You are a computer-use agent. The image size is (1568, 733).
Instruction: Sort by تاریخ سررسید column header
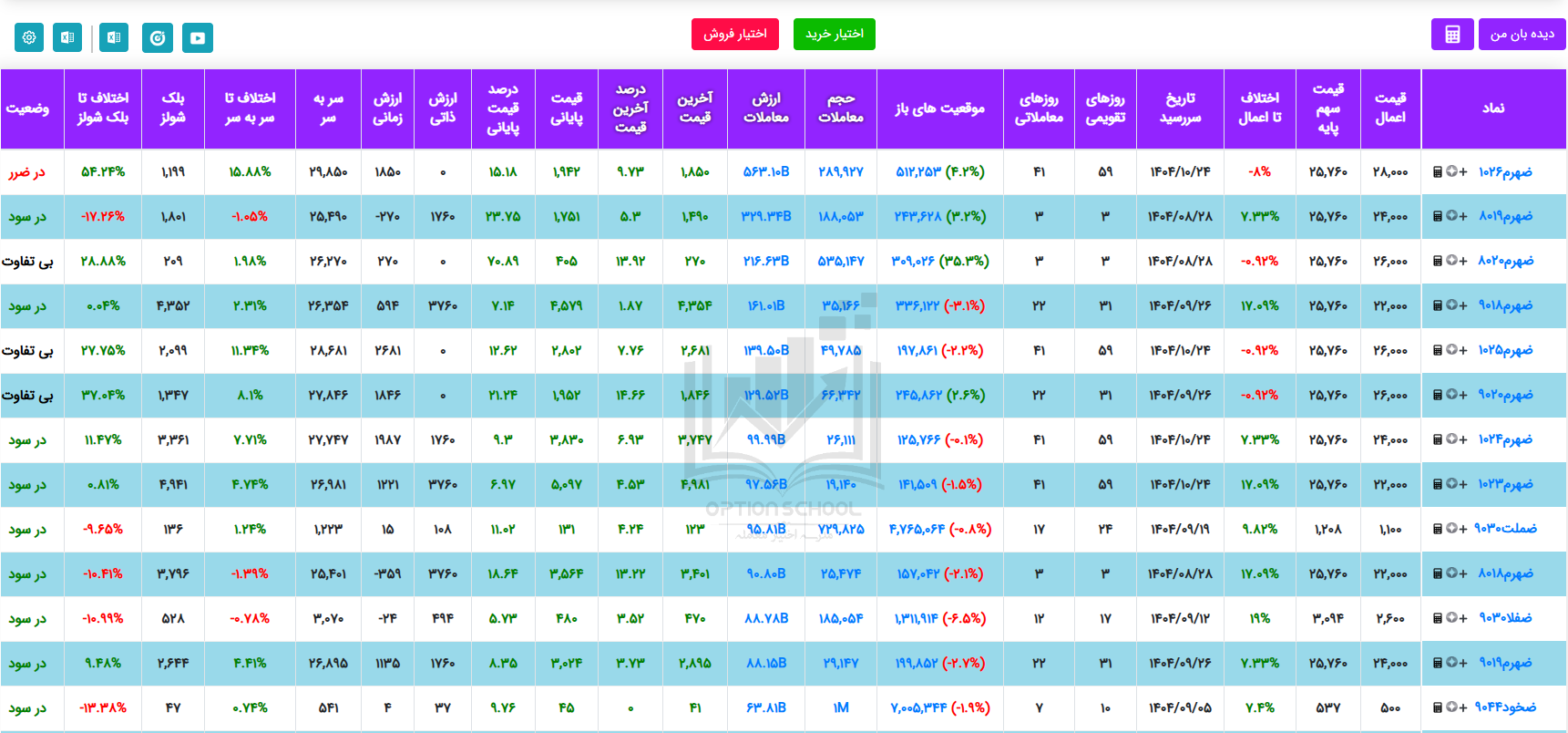[1180, 108]
